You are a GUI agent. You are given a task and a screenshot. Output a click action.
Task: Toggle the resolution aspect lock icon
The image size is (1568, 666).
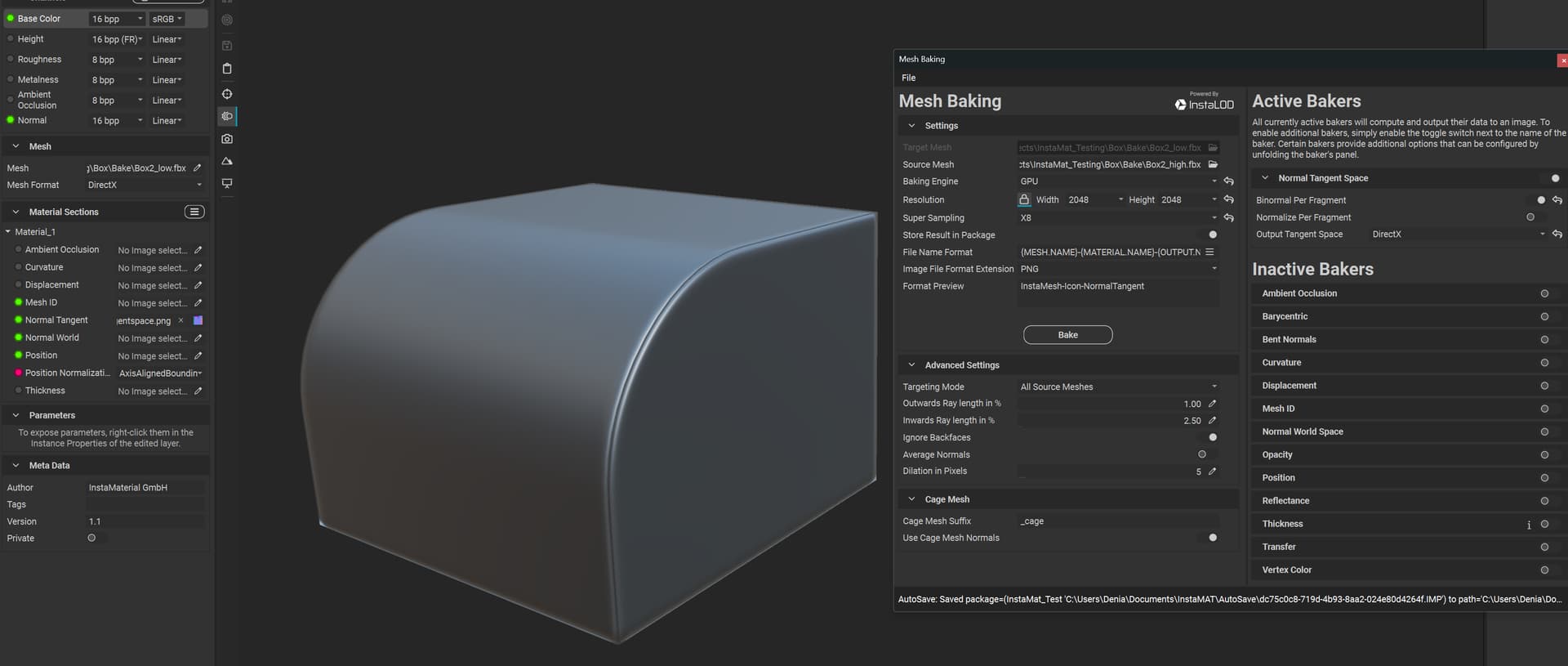tap(1024, 199)
